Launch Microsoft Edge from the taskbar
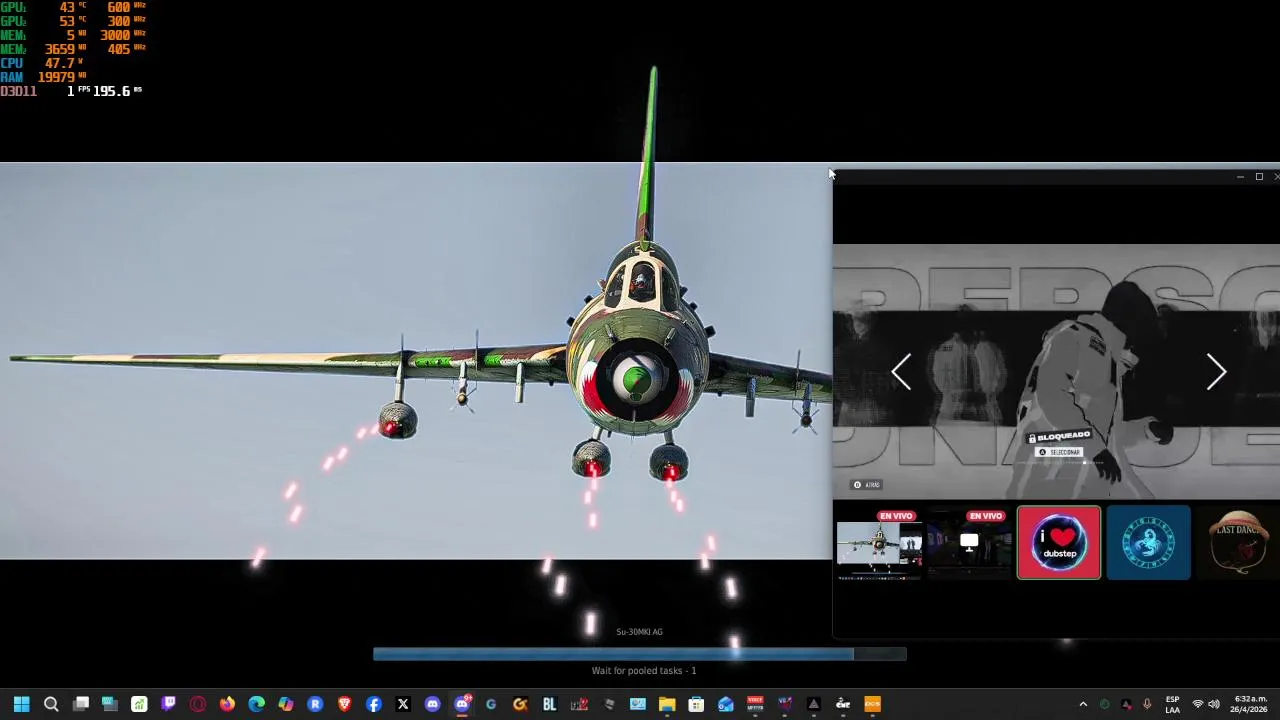 click(257, 704)
